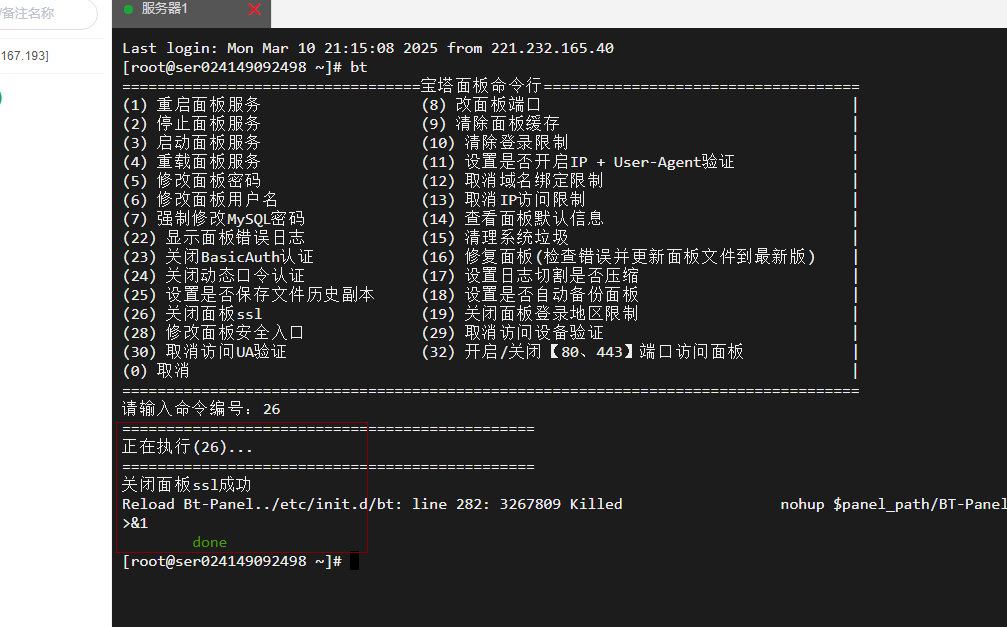Screen dimensions: 1007x627
Task: Click option (7) 强制修改MySQL密码 text
Action: tap(213, 218)
